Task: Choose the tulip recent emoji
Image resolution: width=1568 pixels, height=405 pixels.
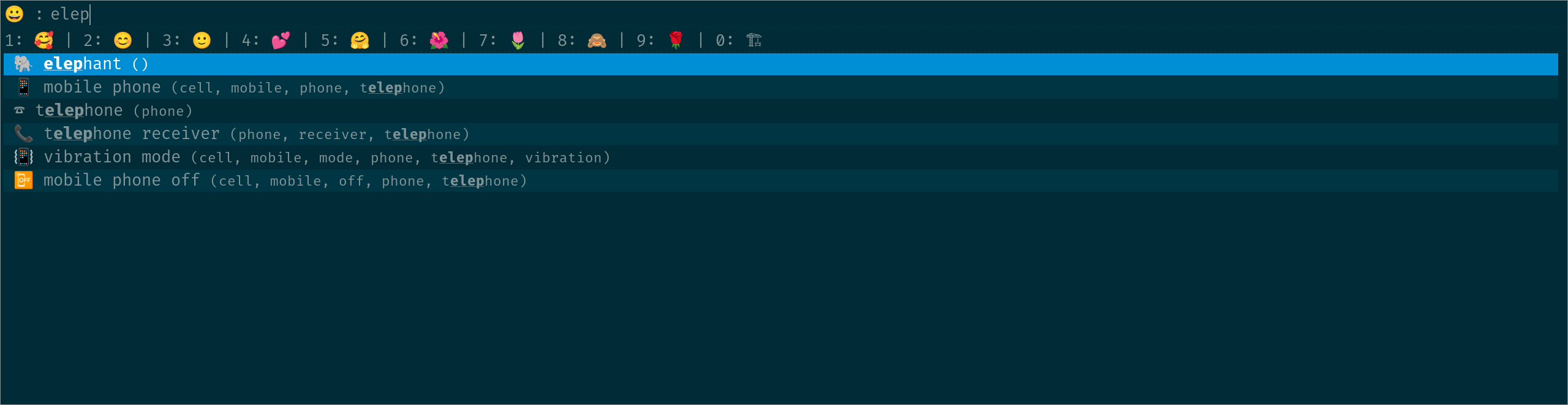Action: point(518,40)
